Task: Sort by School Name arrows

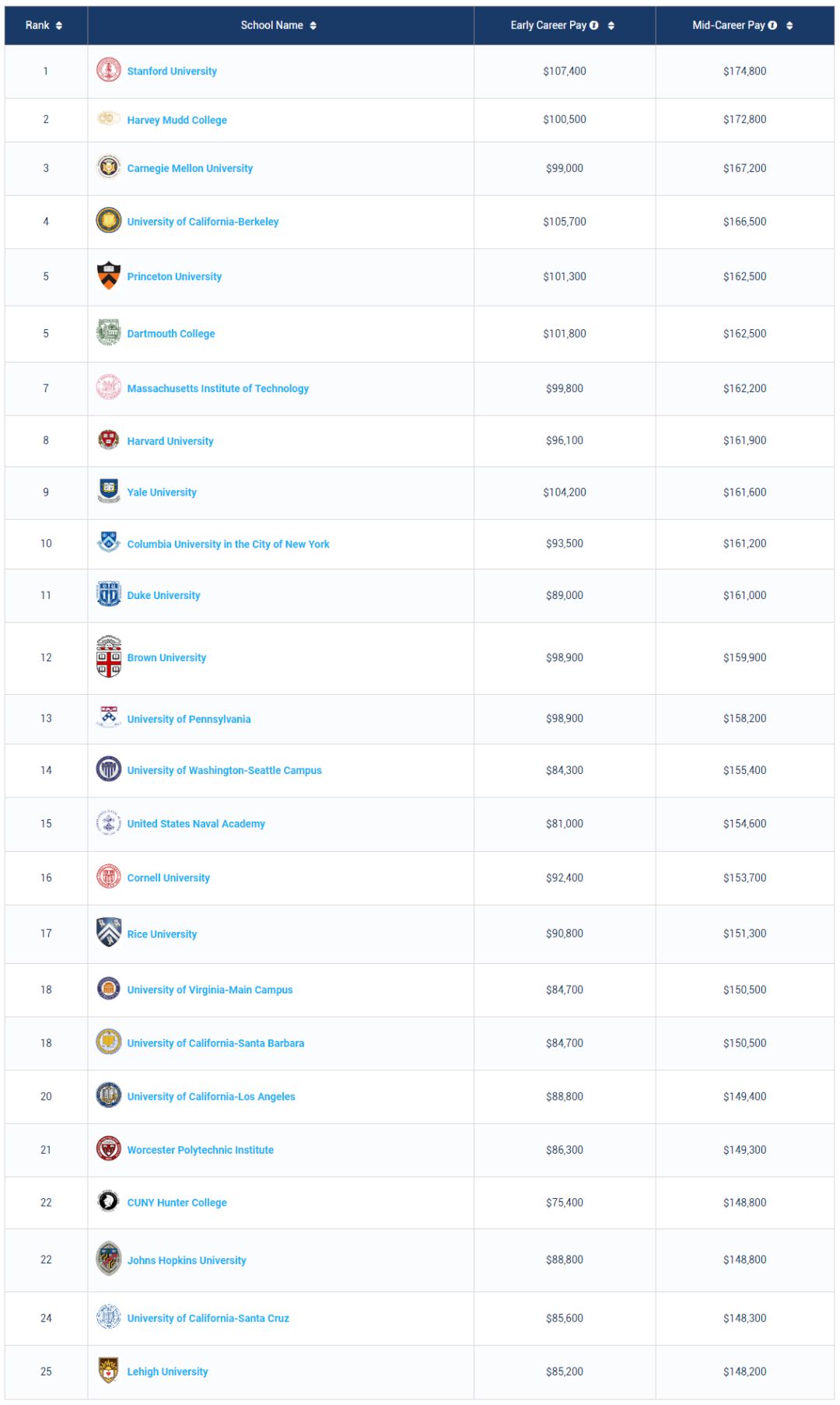Action: click(x=313, y=26)
